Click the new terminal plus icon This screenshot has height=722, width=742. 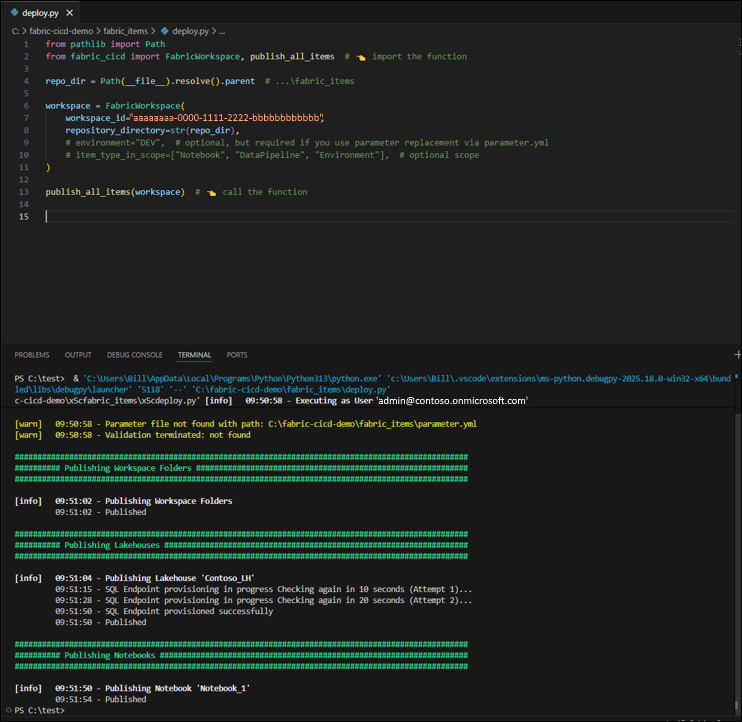coord(737,354)
